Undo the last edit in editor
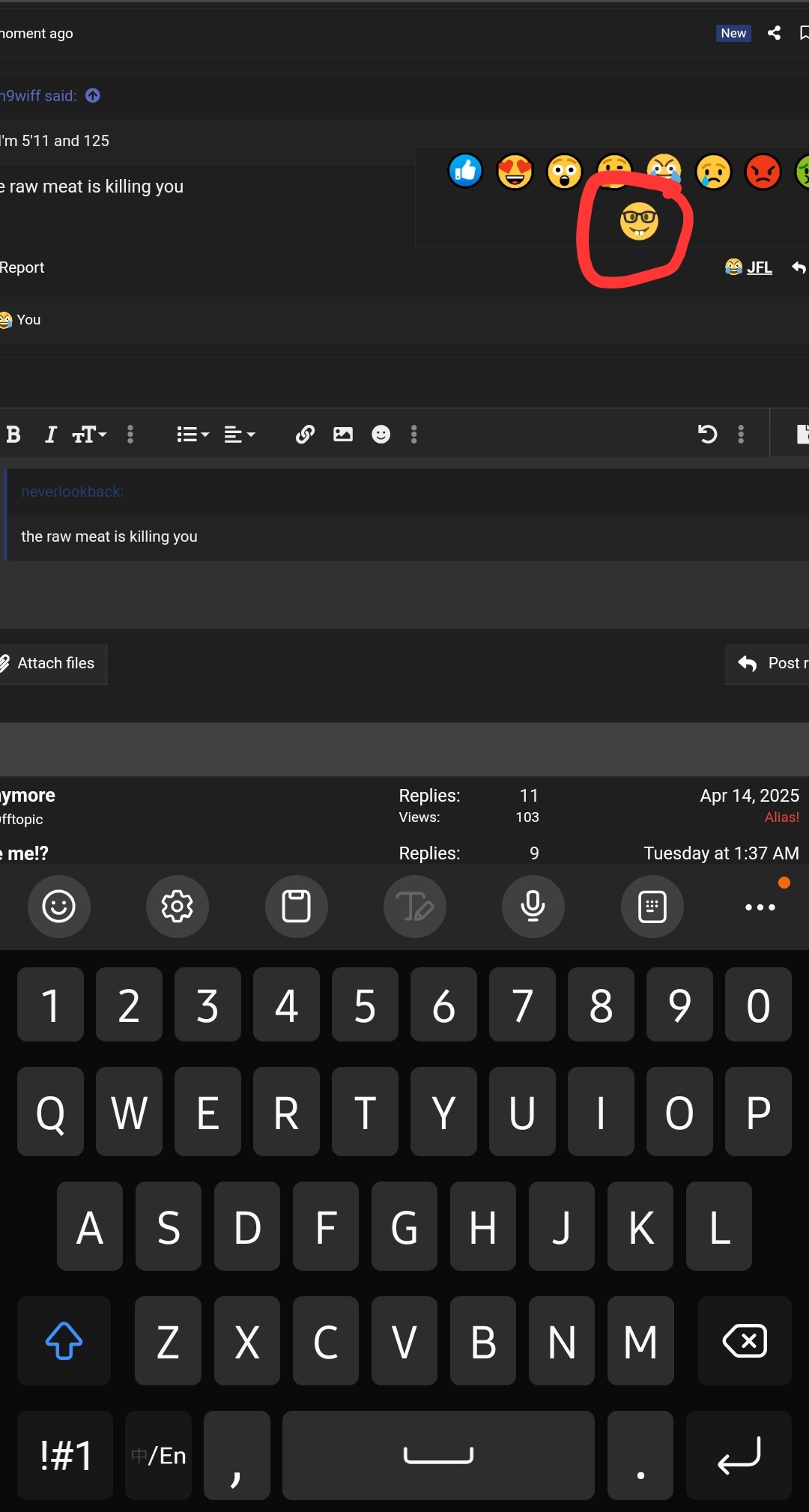Image resolution: width=809 pixels, height=1512 pixels. click(707, 435)
